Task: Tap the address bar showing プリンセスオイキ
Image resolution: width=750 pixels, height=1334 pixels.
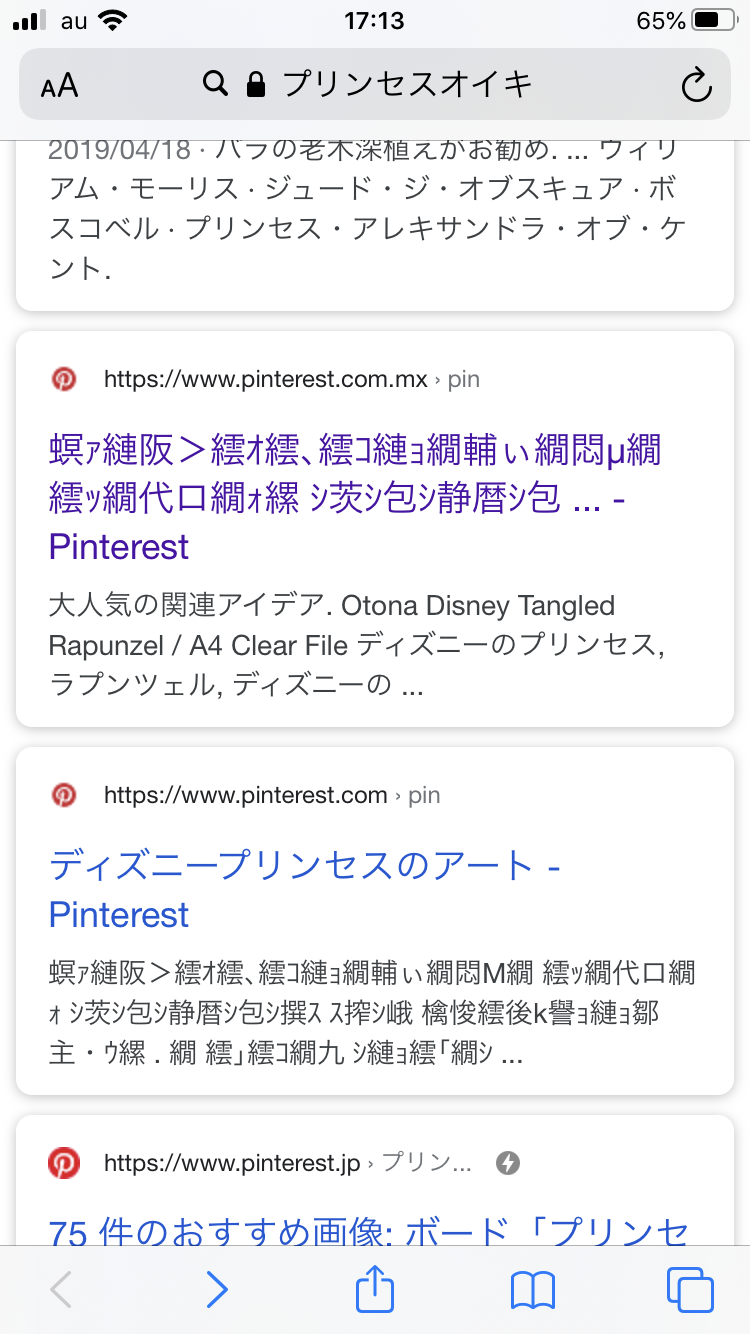Action: 408,84
